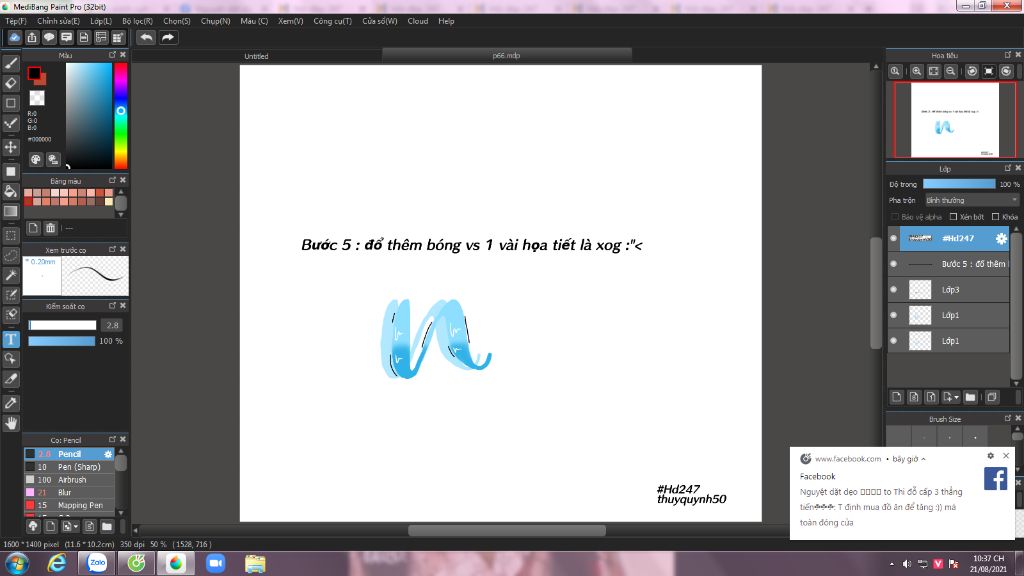Pop out the Lớp layer panel
Viewport: 1024px width, 576px height.
(x=1008, y=168)
